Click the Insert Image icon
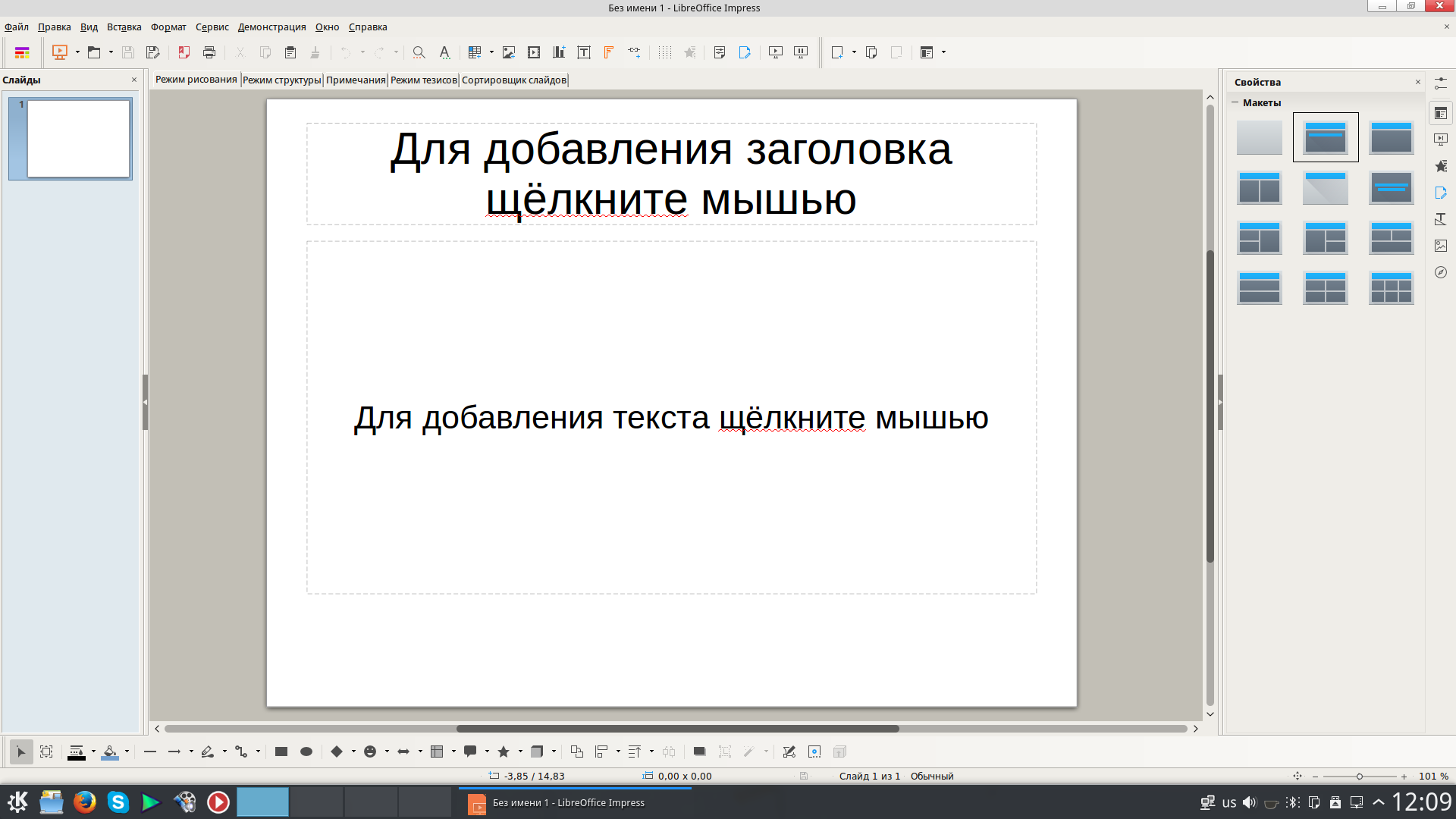Image resolution: width=1456 pixels, height=819 pixels. coord(509,52)
